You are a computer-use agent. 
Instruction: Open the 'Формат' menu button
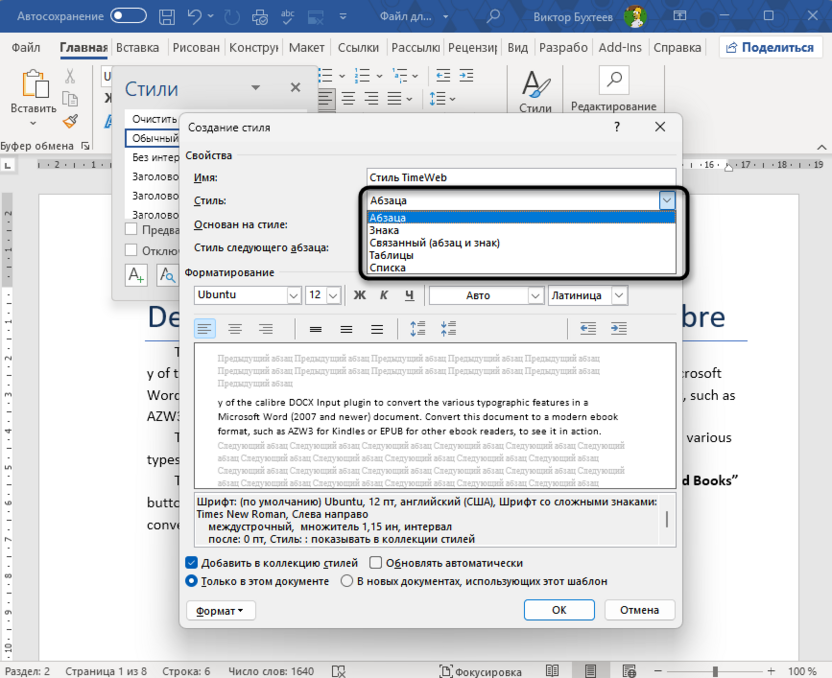pos(220,610)
